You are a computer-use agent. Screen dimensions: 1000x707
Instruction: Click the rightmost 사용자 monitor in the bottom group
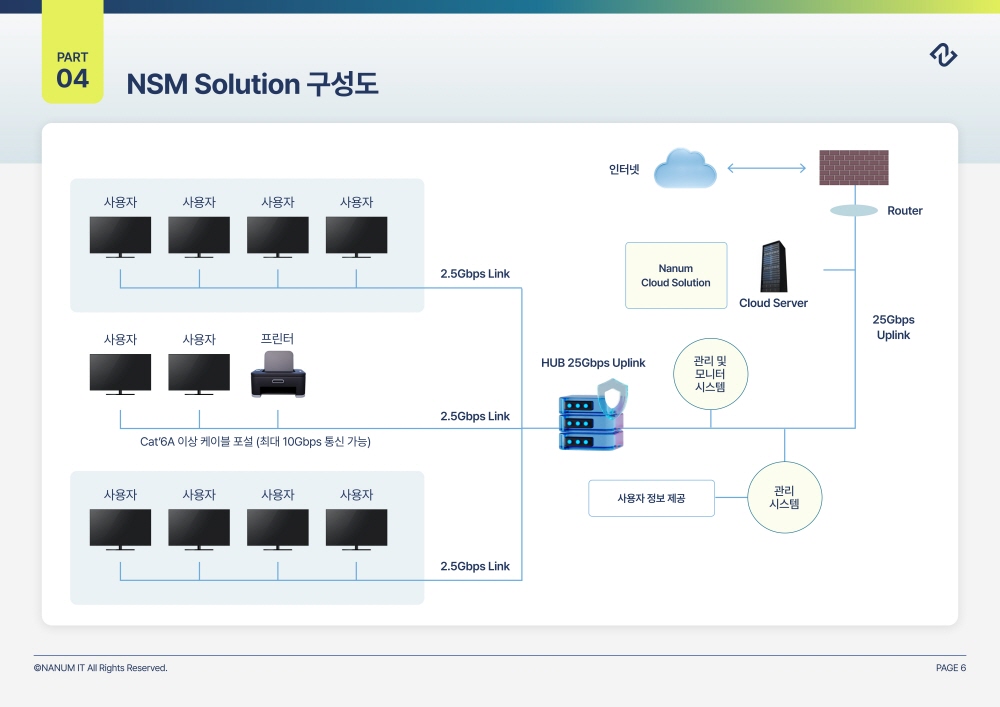pyautogui.click(x=356, y=530)
